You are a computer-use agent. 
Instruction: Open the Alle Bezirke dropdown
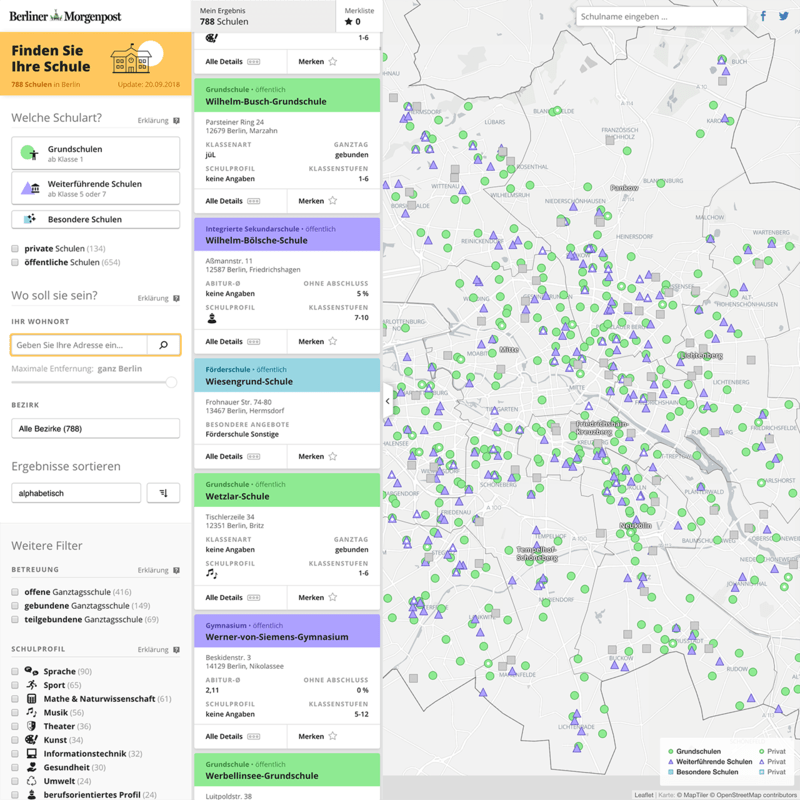(95, 428)
